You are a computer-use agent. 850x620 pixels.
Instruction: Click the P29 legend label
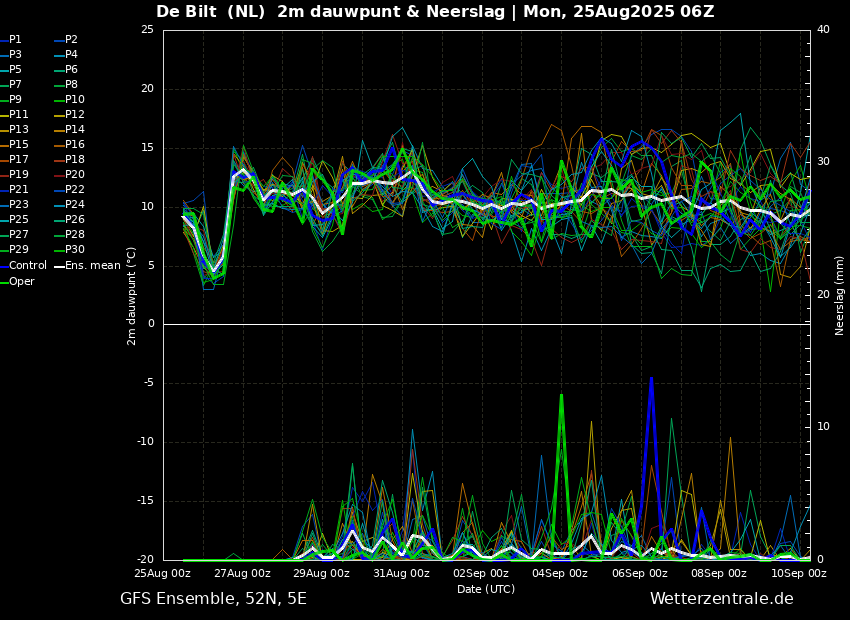(18, 249)
